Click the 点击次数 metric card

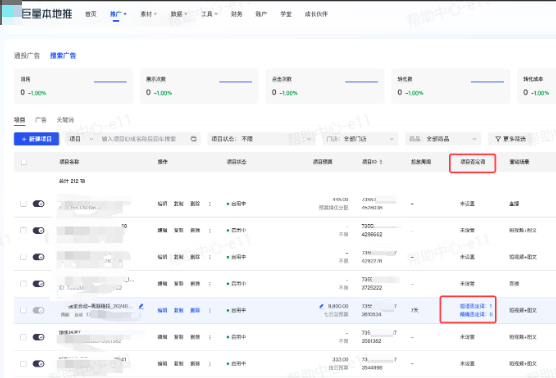pyautogui.click(x=325, y=86)
